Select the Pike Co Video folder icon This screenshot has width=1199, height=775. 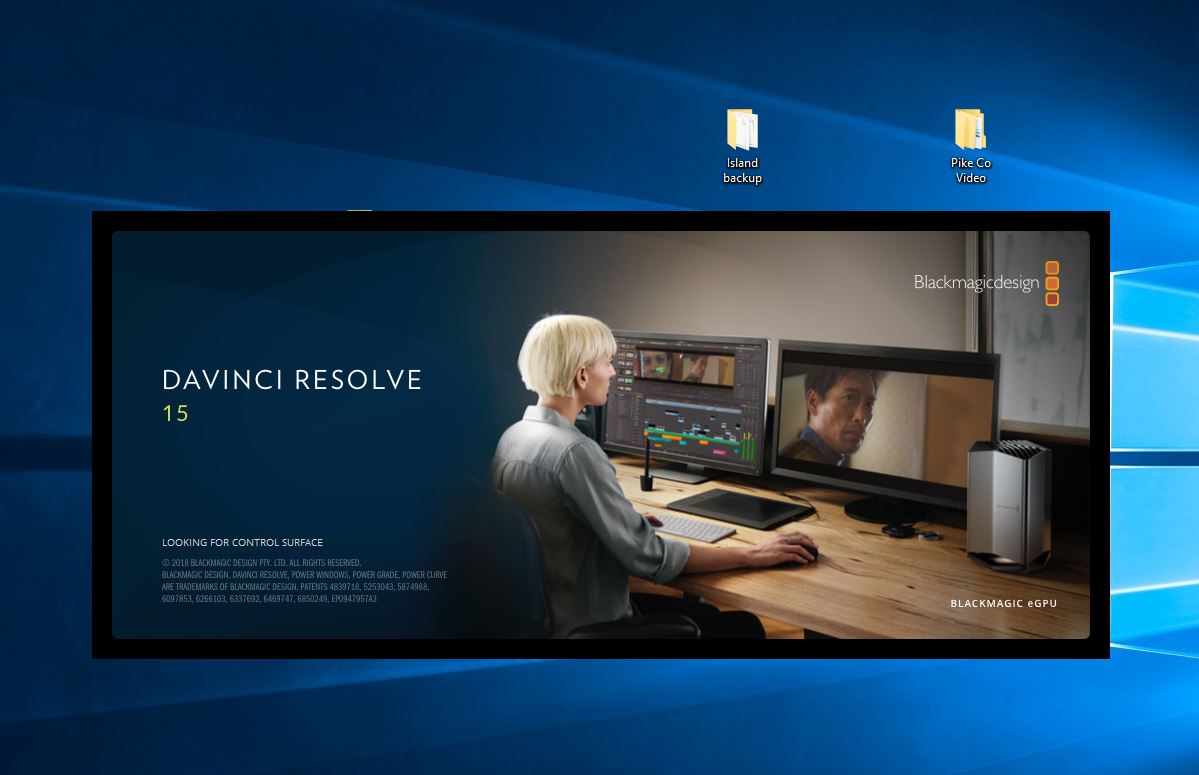coord(970,129)
